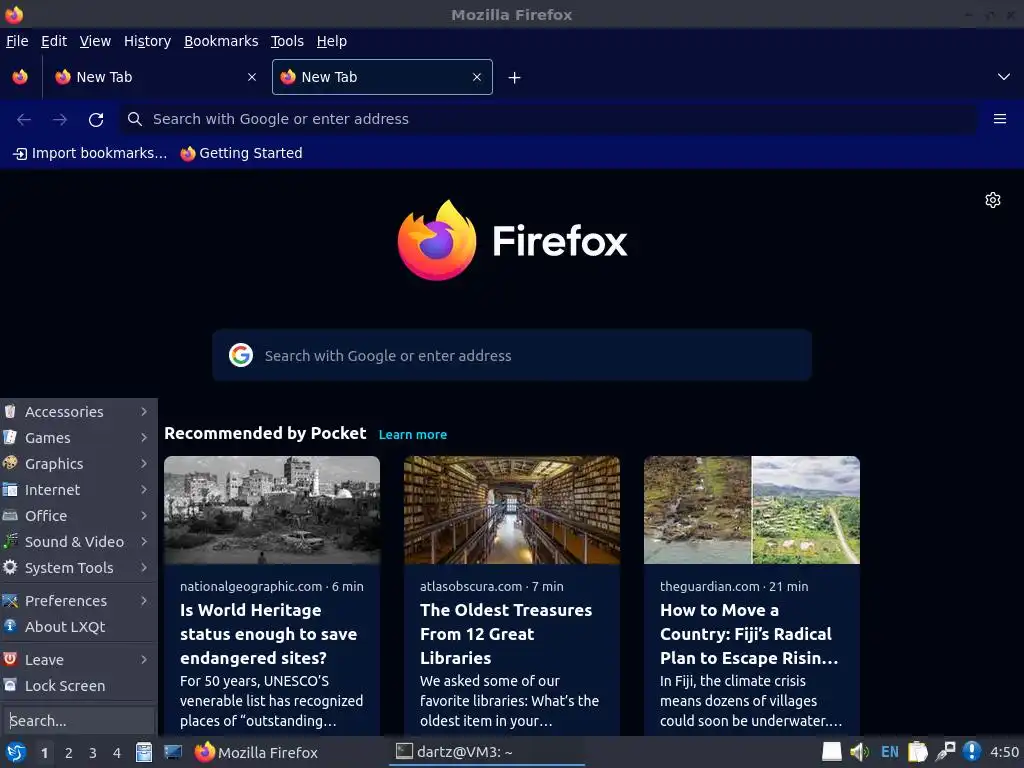Click the white square tray icon
Image resolution: width=1024 pixels, height=768 pixels.
(831, 752)
